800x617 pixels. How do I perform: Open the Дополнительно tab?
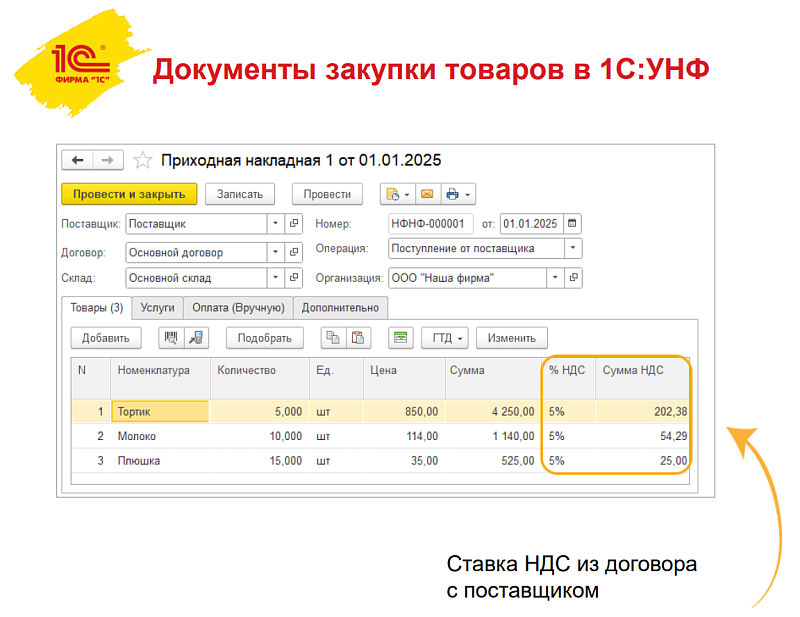click(x=340, y=308)
